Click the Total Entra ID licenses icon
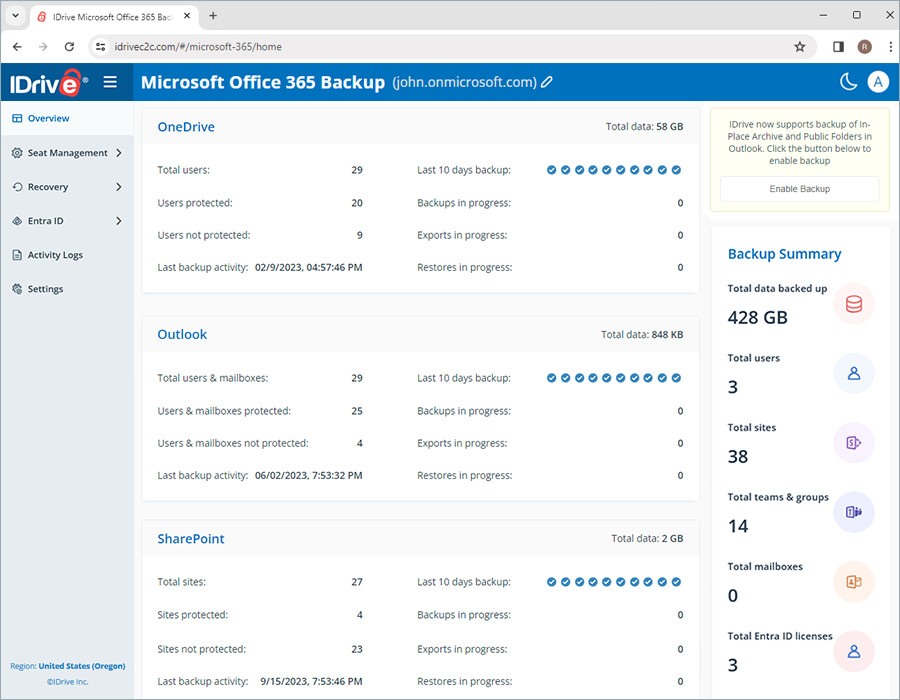900x700 pixels. 854,651
